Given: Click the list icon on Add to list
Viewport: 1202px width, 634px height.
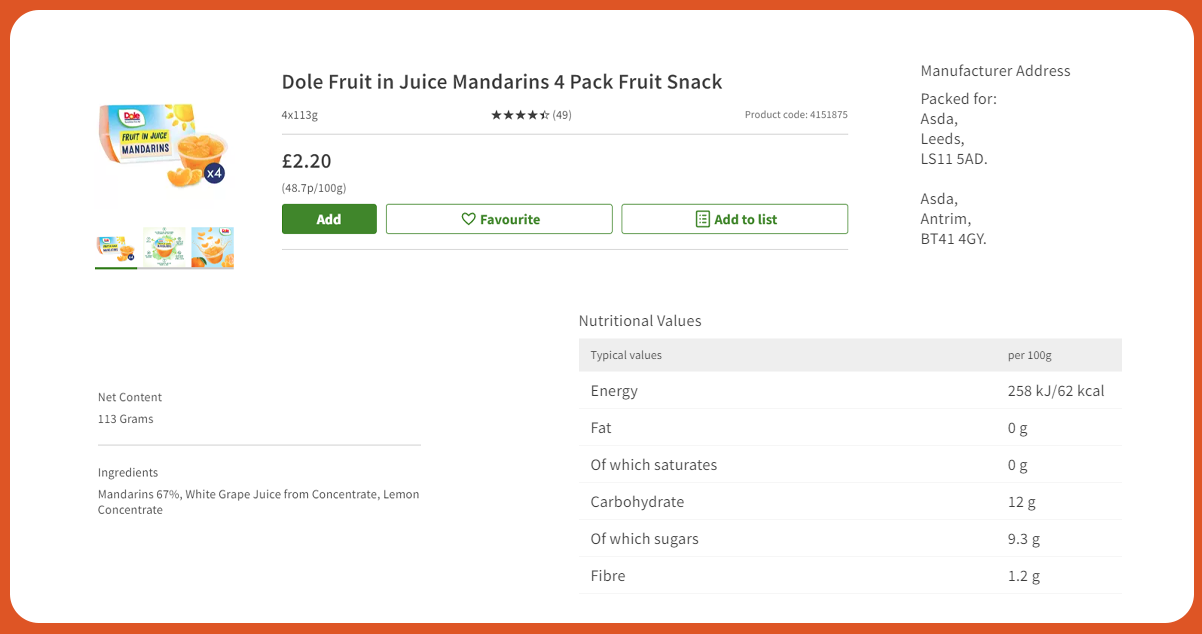Looking at the screenshot, I should click(x=702, y=219).
